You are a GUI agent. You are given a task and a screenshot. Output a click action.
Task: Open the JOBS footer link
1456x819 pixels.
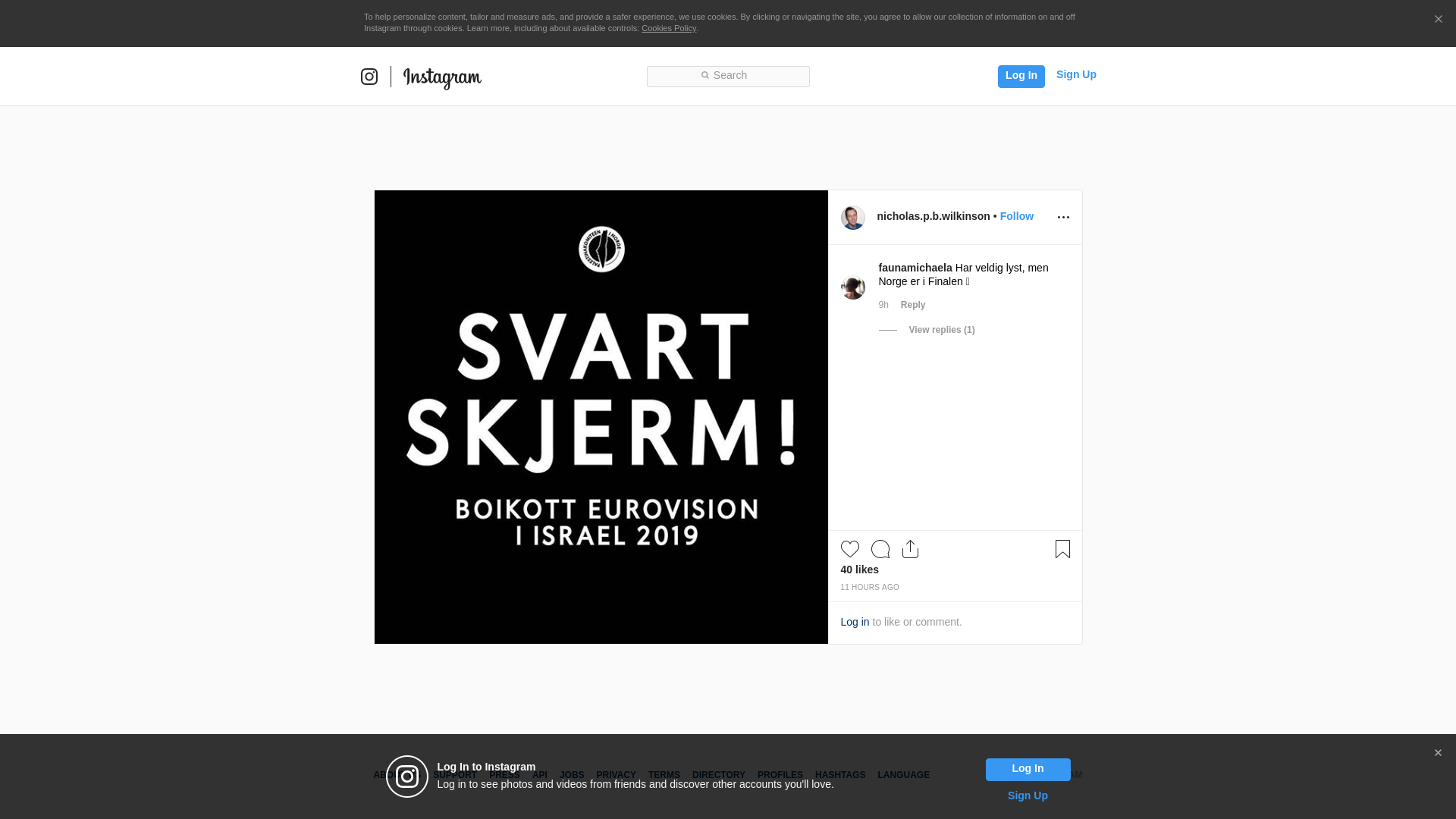pyautogui.click(x=572, y=775)
